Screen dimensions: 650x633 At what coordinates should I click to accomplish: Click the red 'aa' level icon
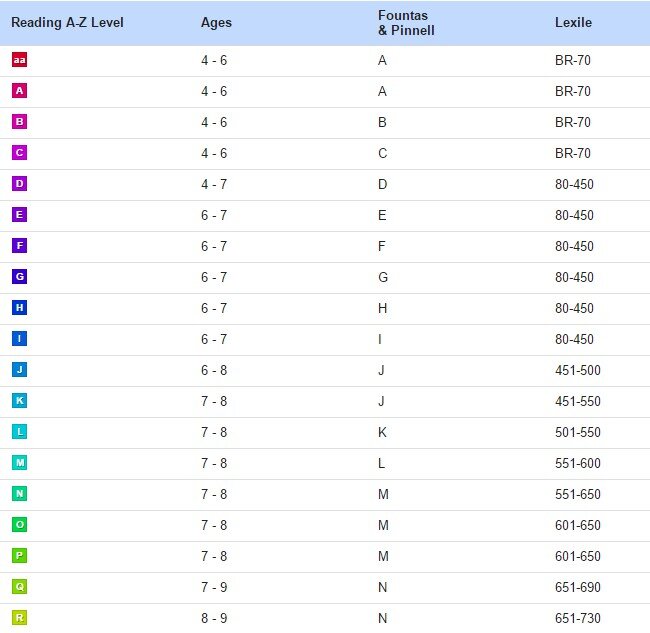coord(19,60)
